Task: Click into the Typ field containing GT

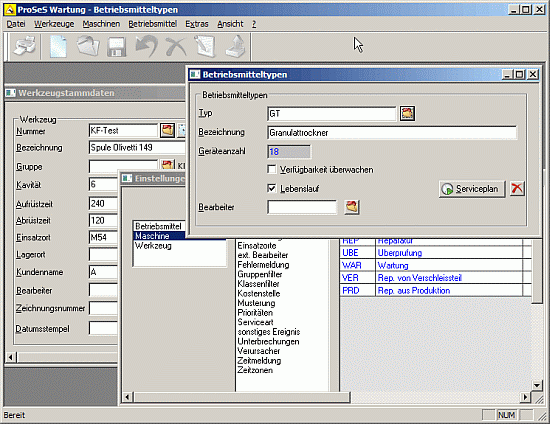Action: click(331, 114)
